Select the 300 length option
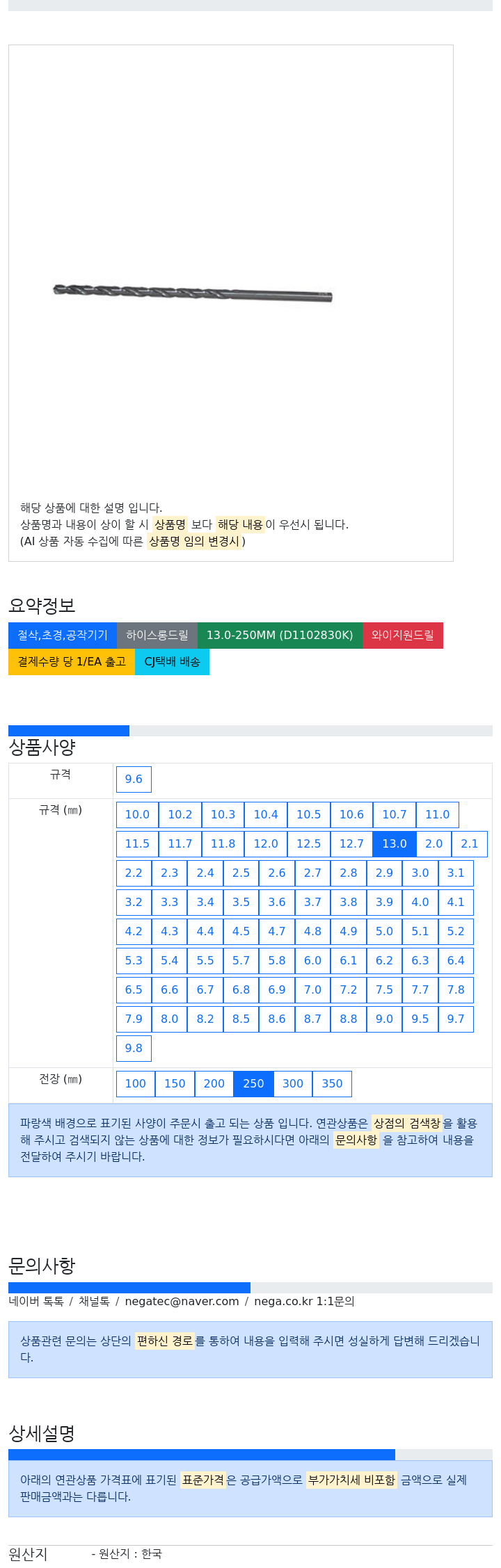 pyautogui.click(x=293, y=1083)
